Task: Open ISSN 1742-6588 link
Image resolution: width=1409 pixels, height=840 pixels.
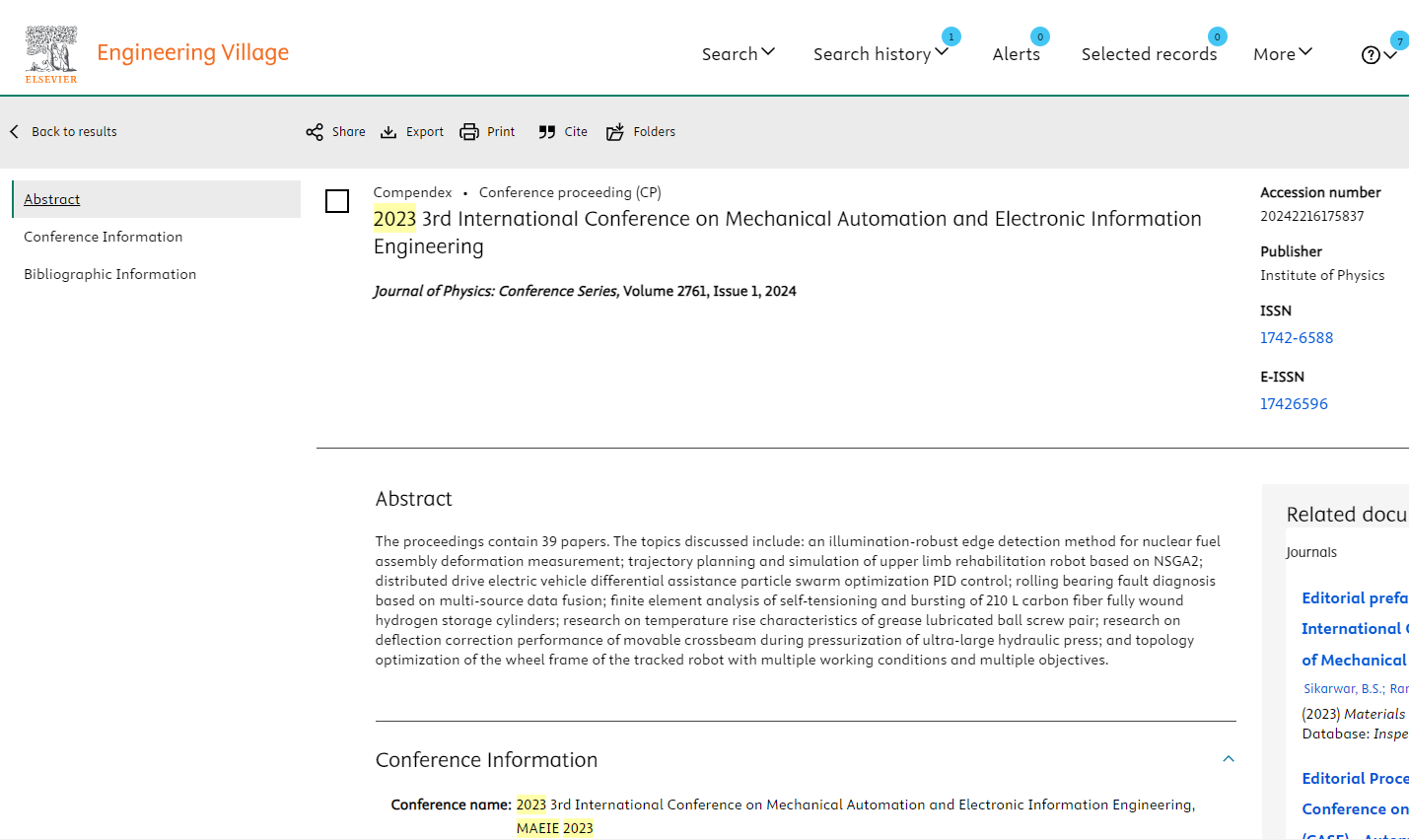Action: (x=1297, y=337)
